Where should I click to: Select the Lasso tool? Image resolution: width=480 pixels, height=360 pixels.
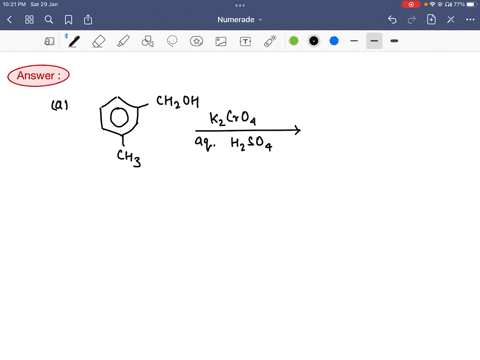tap(172, 41)
